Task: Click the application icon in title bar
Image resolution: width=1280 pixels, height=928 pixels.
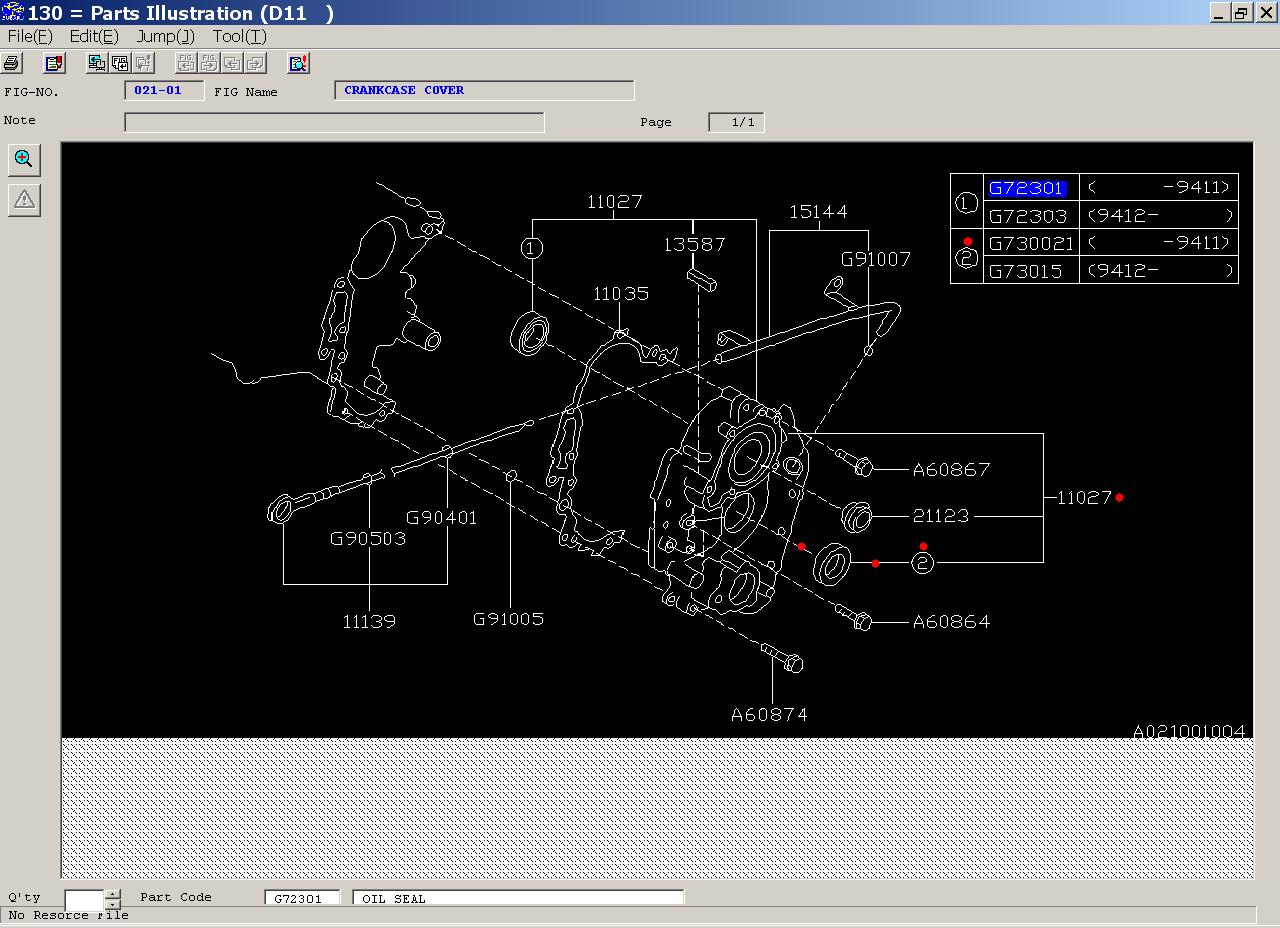Action: tap(12, 12)
